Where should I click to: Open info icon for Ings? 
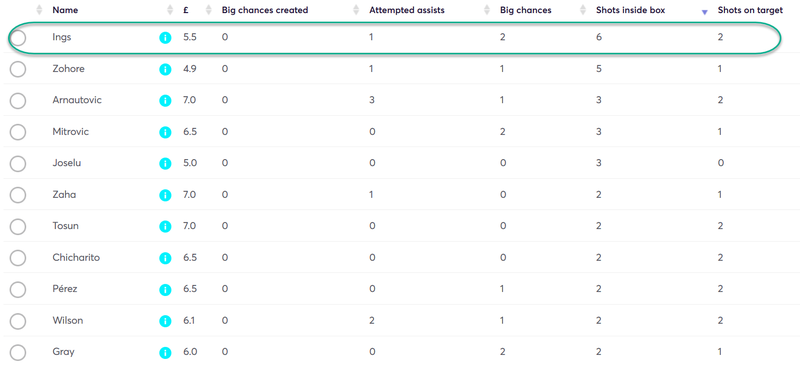165,38
